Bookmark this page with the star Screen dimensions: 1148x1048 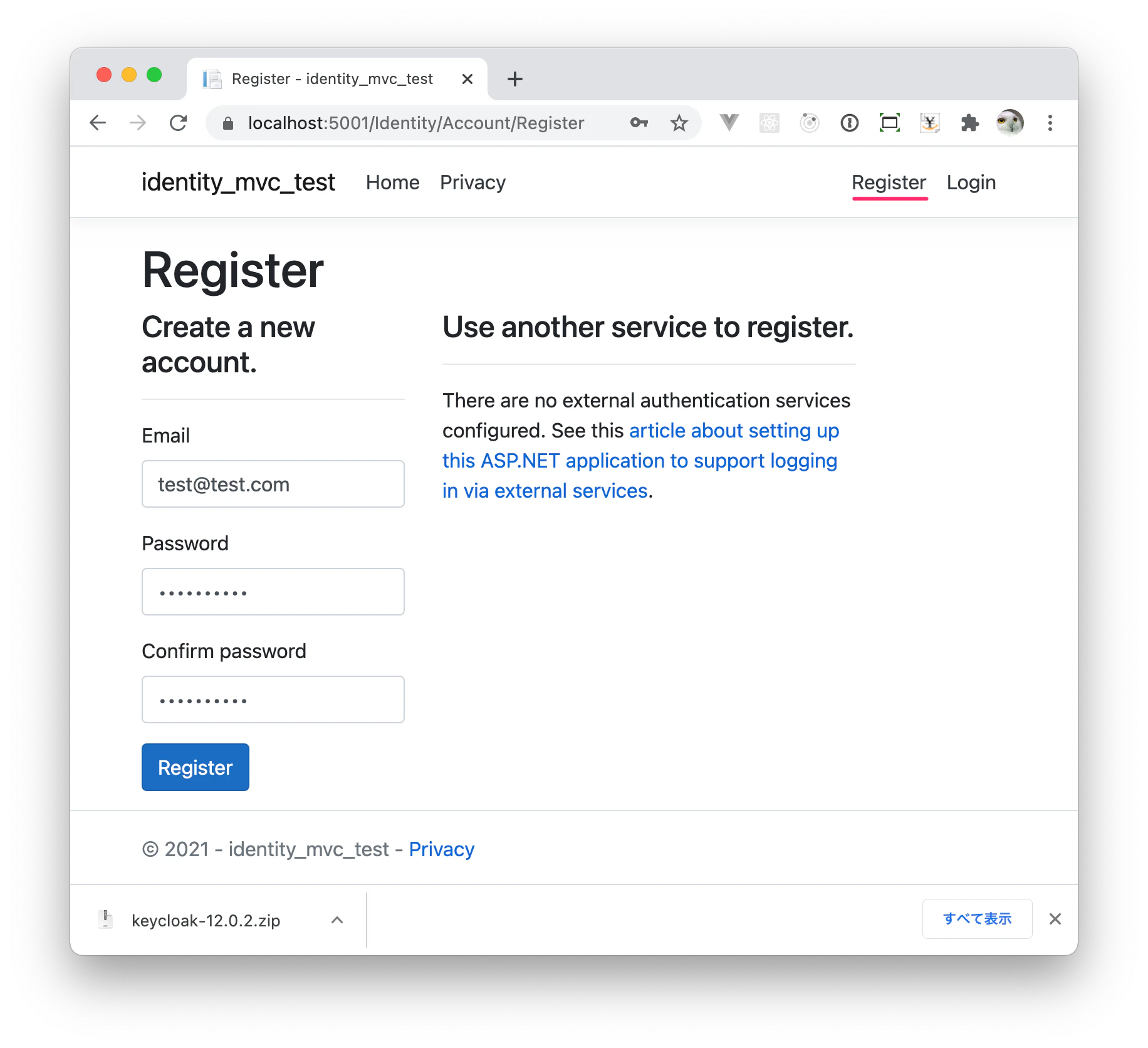(679, 123)
